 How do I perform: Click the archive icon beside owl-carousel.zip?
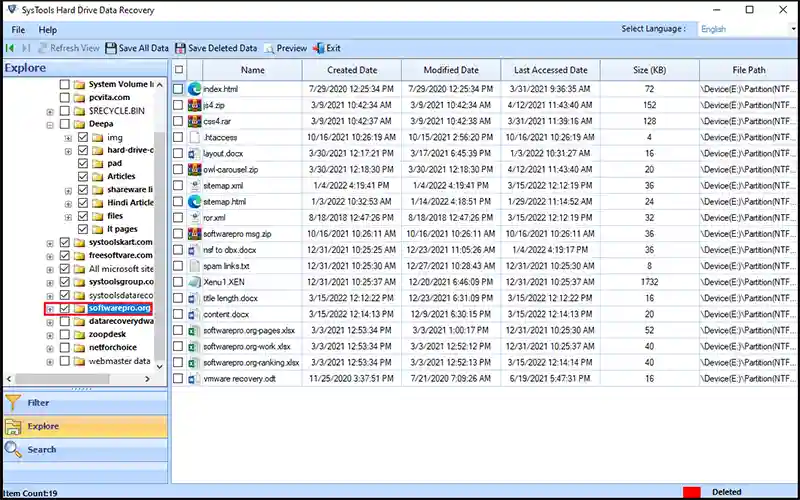click(194, 169)
